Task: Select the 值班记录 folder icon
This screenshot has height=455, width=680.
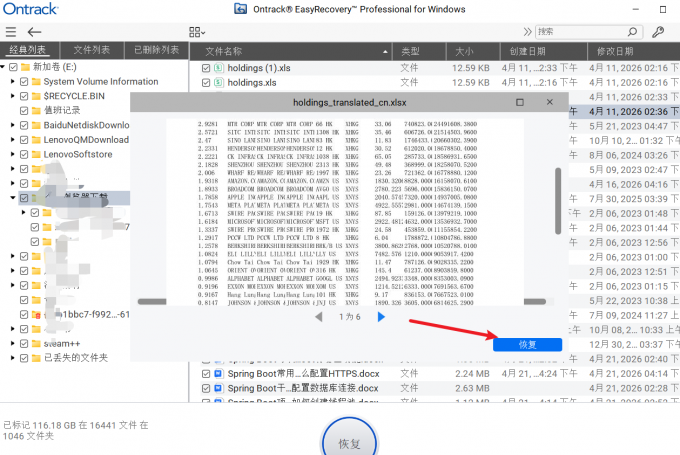Action: [36, 111]
